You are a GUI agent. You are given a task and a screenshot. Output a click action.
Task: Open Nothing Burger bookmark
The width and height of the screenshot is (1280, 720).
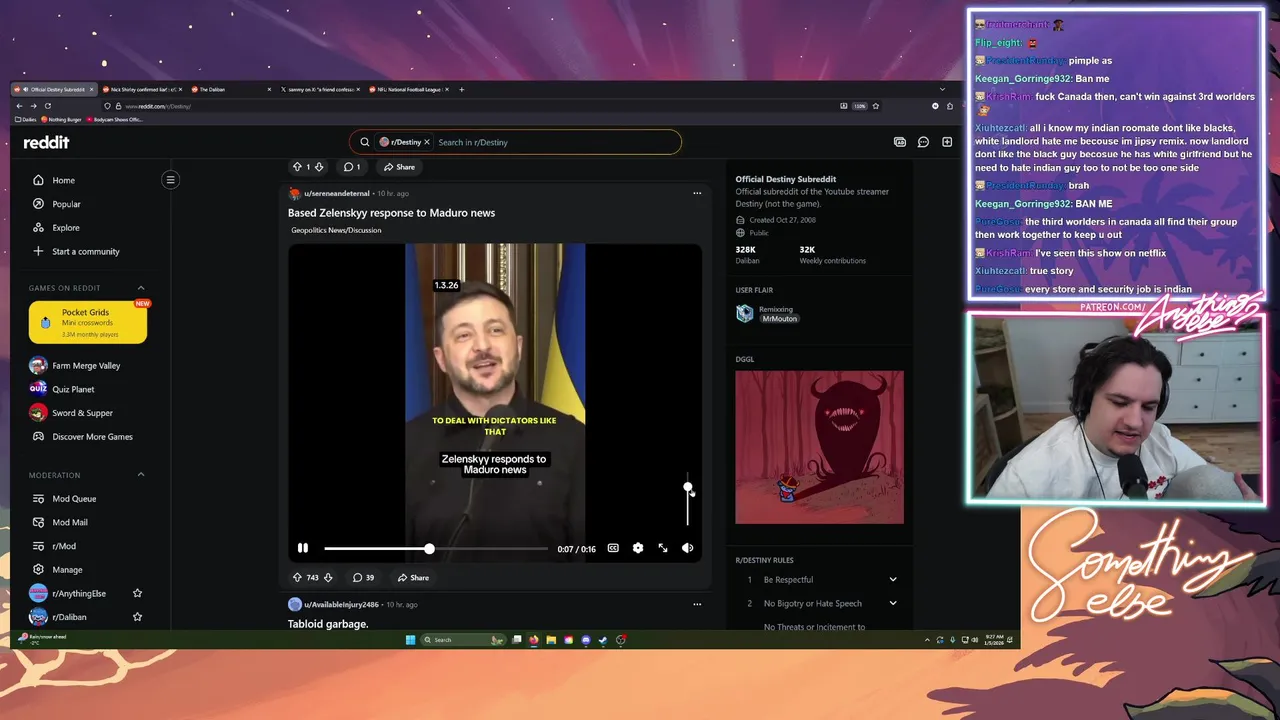coord(61,119)
